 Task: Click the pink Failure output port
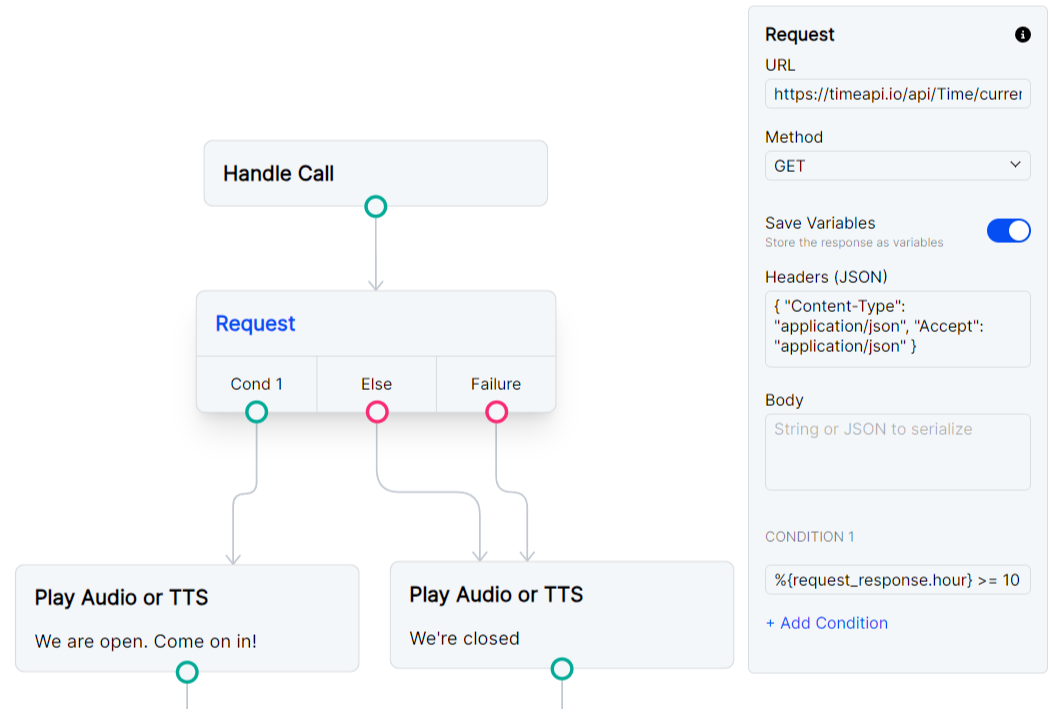[x=496, y=411]
